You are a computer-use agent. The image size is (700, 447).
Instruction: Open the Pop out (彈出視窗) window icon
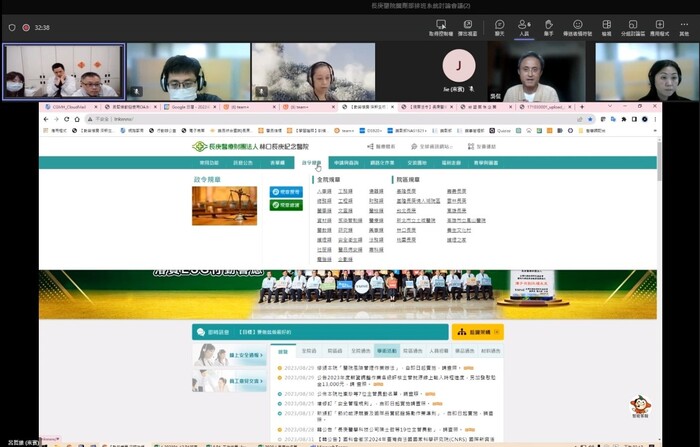(x=467, y=26)
